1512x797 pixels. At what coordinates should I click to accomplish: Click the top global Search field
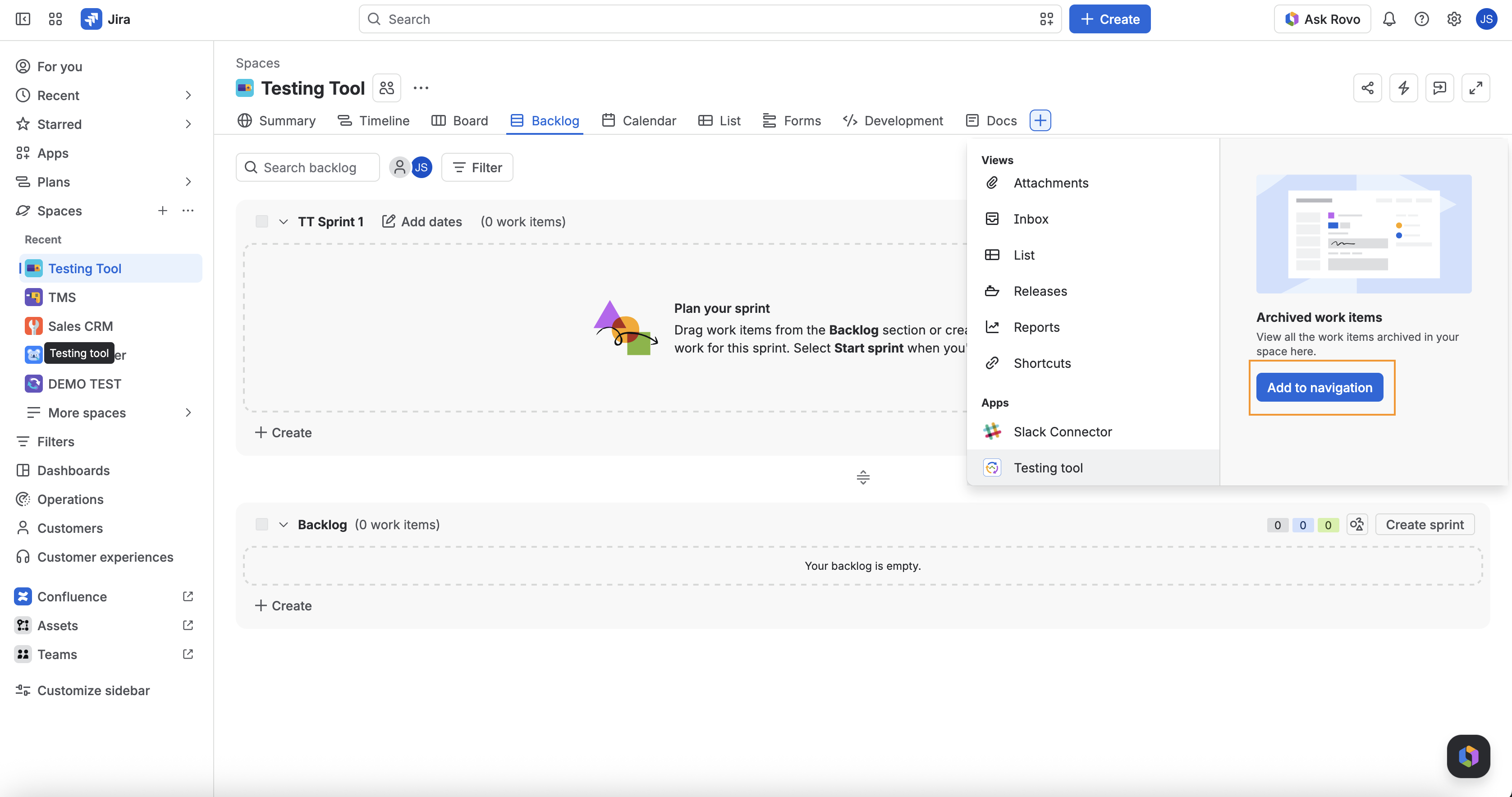click(710, 19)
